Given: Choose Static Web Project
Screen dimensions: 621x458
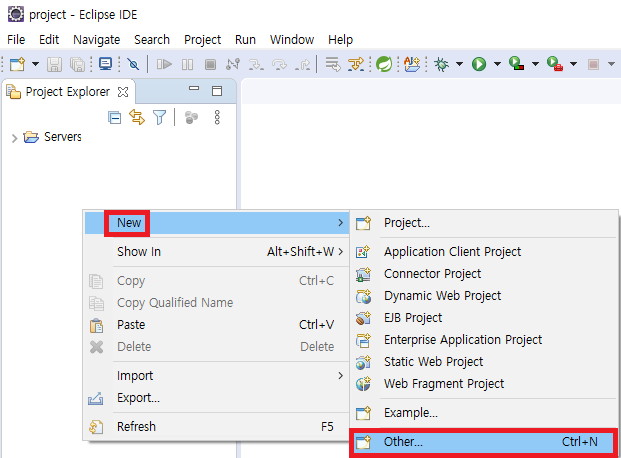Looking at the screenshot, I should coord(484,362).
